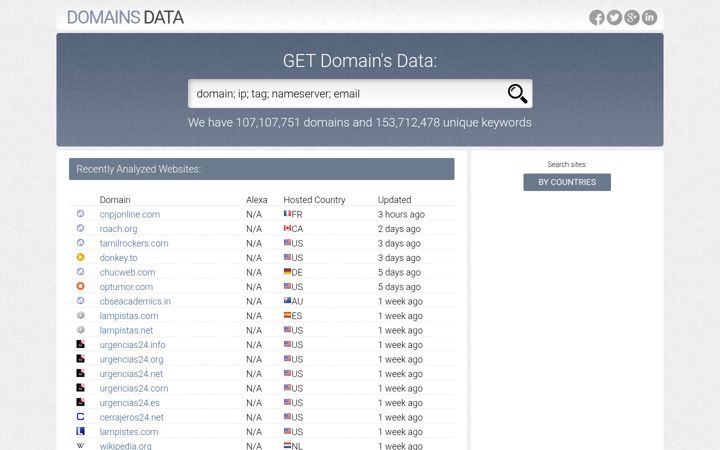Screen dimensions: 720x450
Task: Open the lampistas.com domain link
Action: point(129,316)
